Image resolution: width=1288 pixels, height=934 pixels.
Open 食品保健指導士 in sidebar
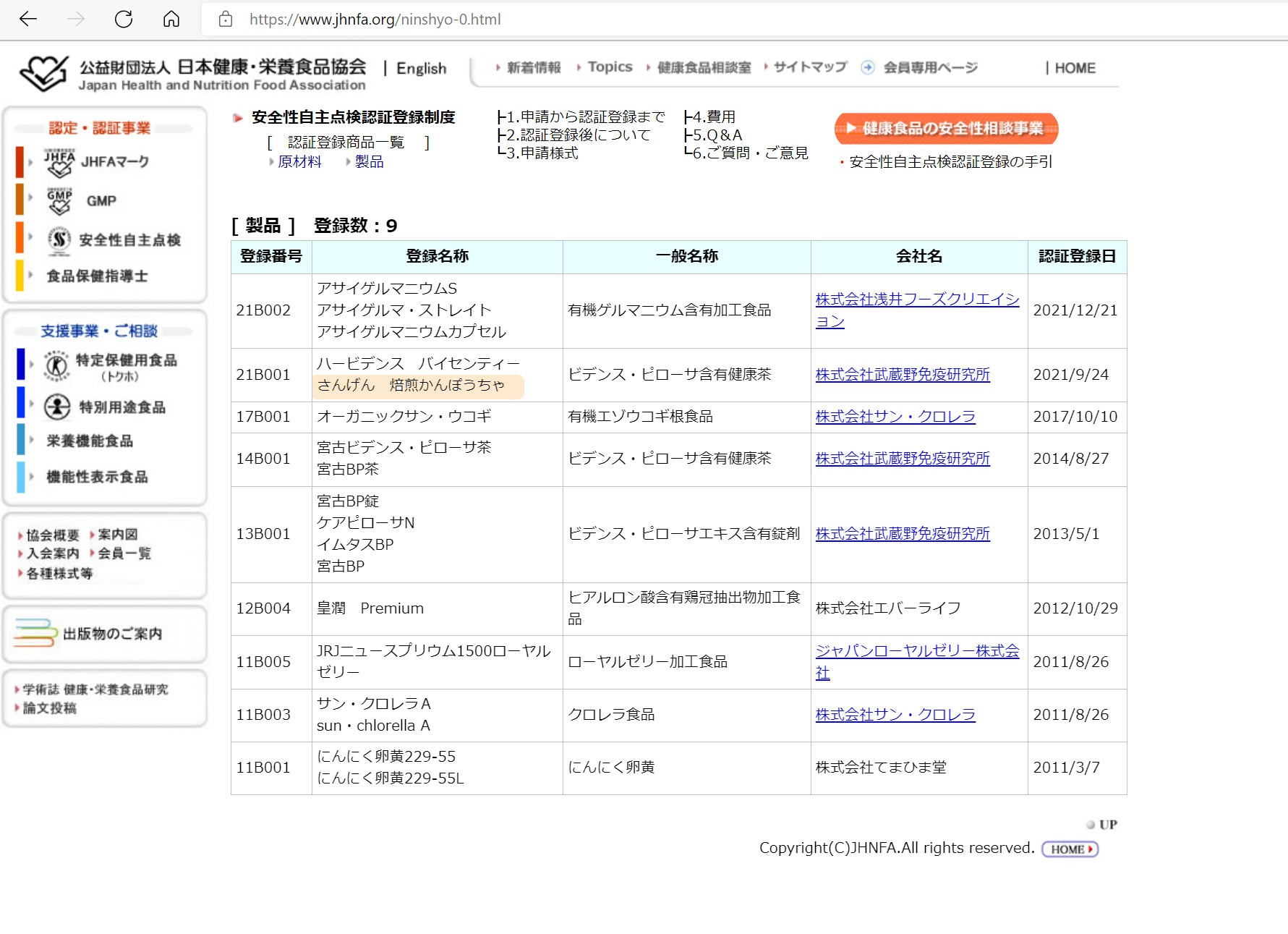[x=97, y=276]
